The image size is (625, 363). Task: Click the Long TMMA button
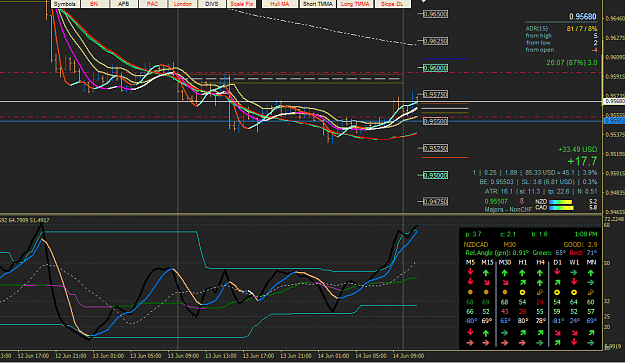point(355,4)
